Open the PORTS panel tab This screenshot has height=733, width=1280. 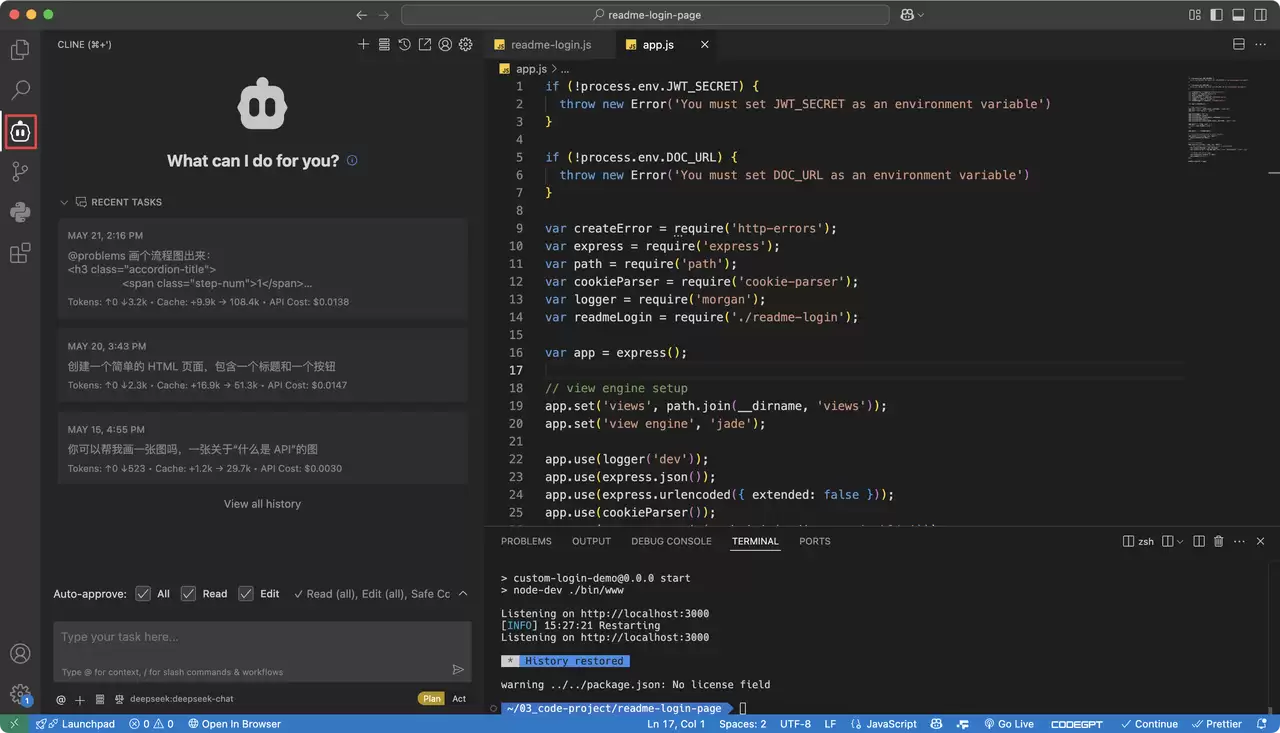point(815,541)
